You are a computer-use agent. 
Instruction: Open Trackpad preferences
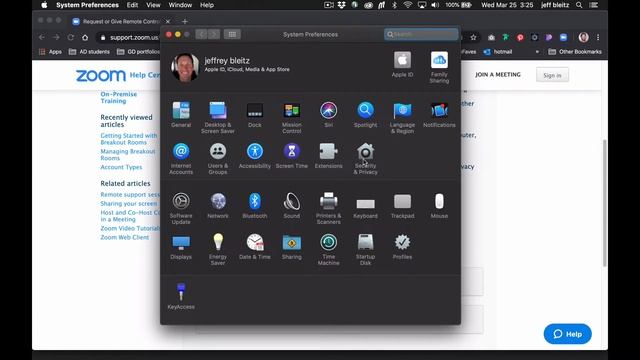tap(402, 205)
